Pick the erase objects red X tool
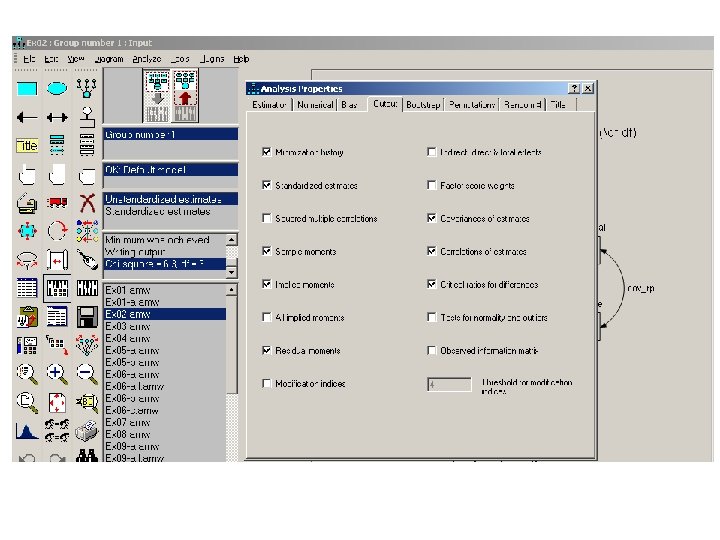 coord(87,203)
